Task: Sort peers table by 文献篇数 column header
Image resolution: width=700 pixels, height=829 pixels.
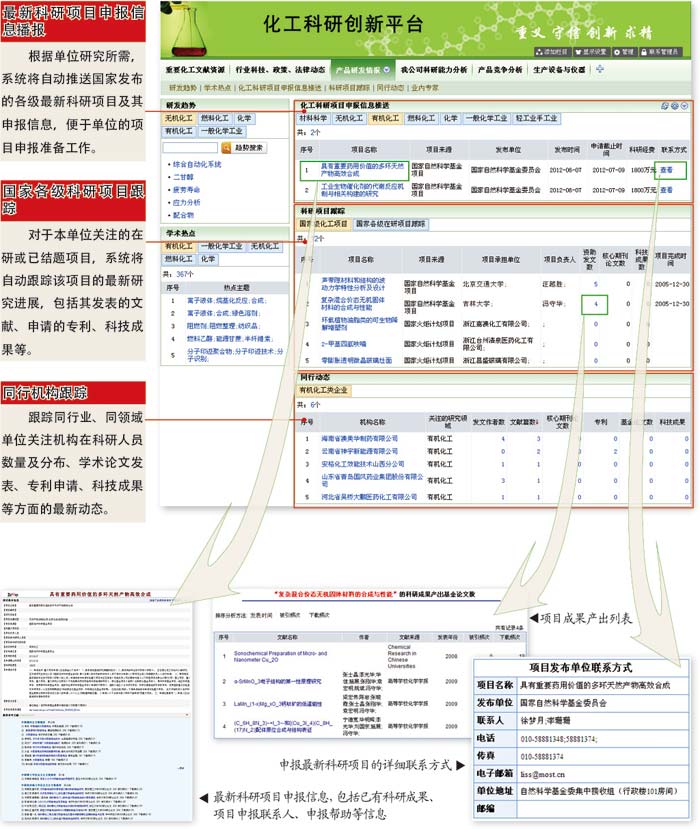Action: (524, 422)
